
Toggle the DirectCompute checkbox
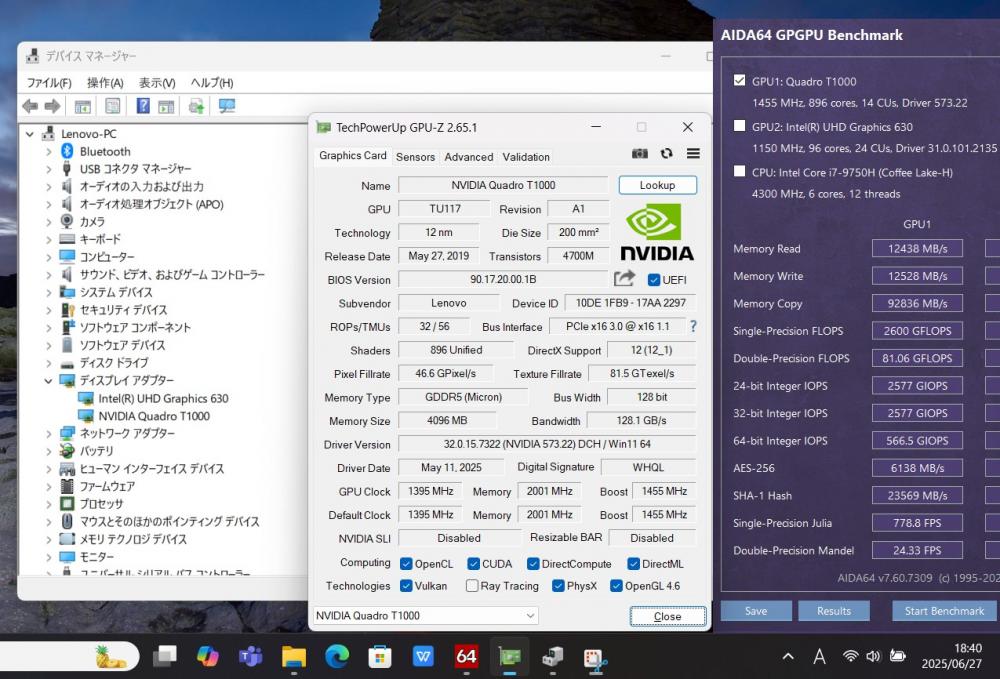coord(533,564)
